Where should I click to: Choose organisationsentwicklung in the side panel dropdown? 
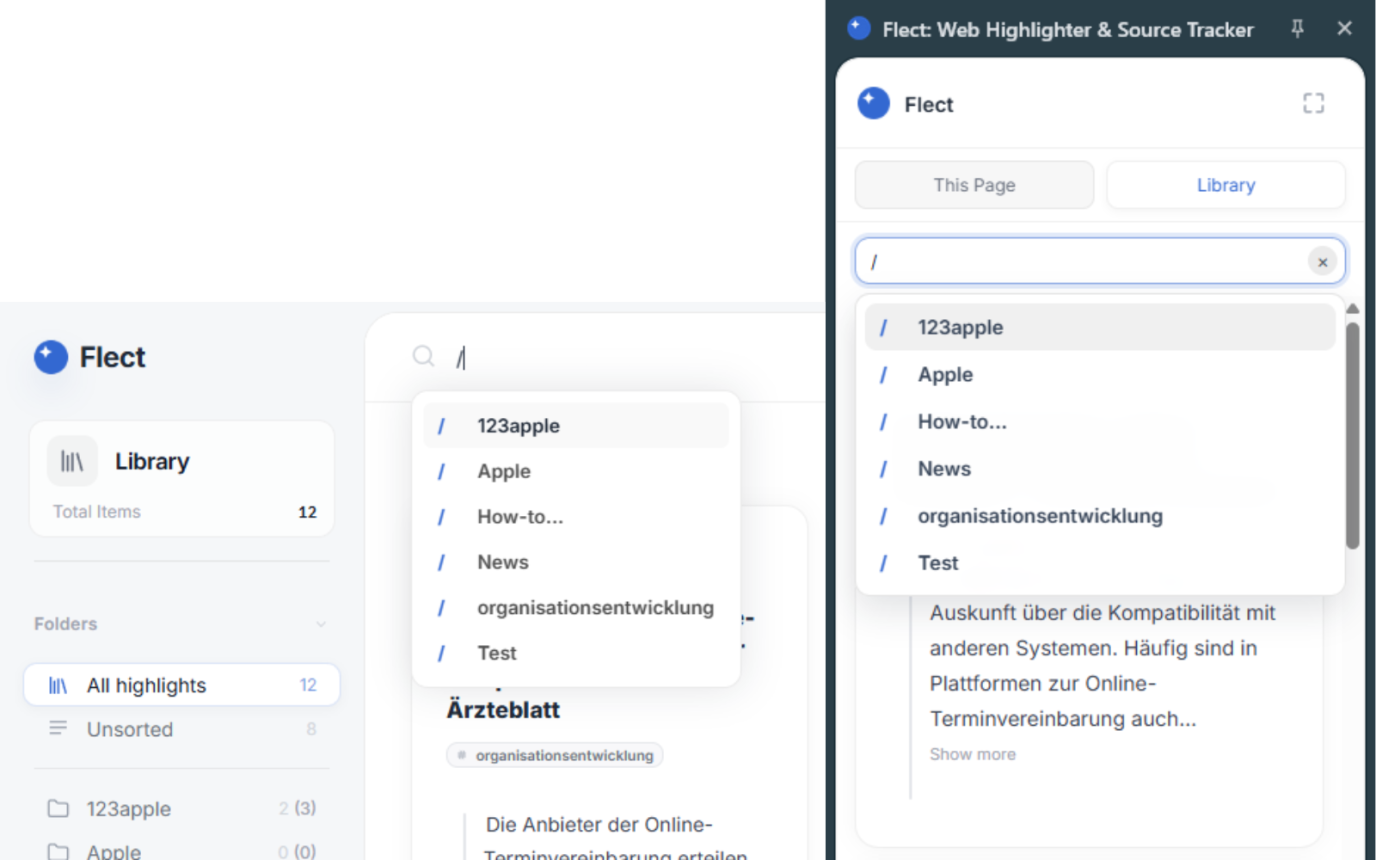click(1040, 516)
